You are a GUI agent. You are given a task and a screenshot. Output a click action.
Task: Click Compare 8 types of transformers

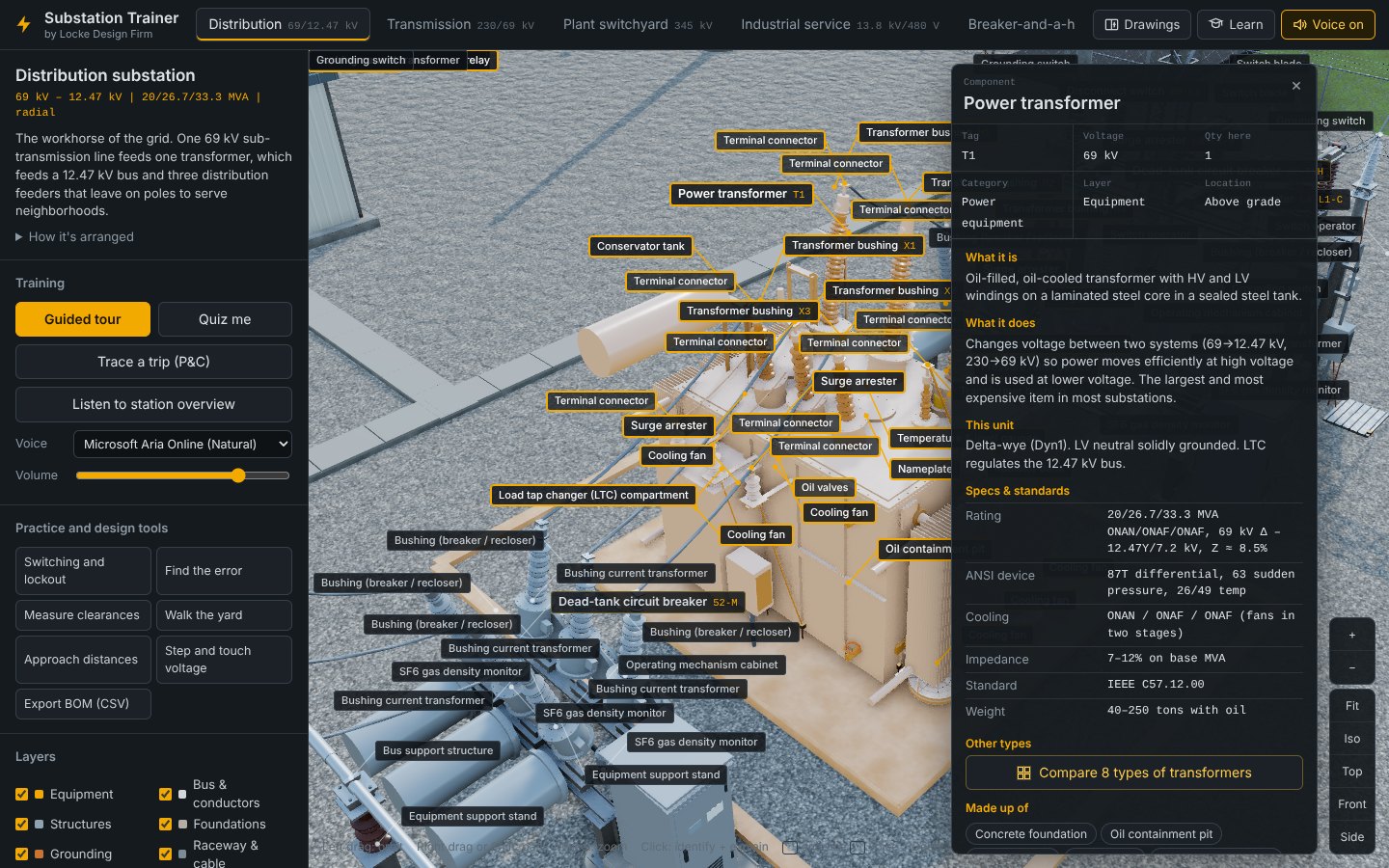pos(1133,773)
